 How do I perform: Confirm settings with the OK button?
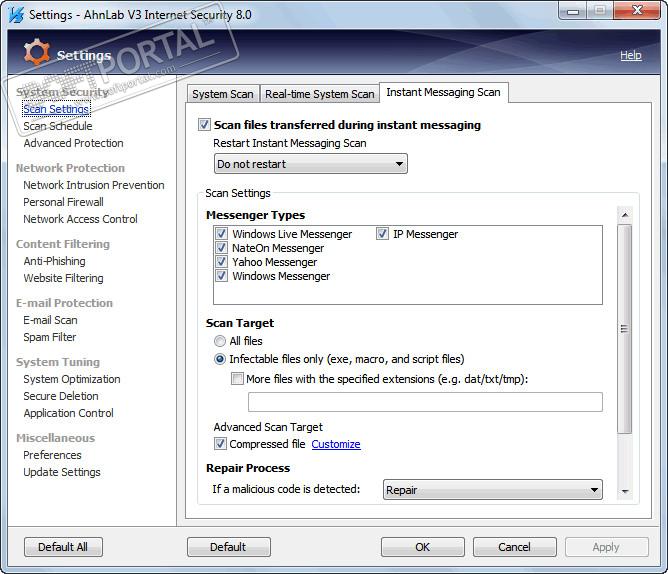tap(423, 547)
